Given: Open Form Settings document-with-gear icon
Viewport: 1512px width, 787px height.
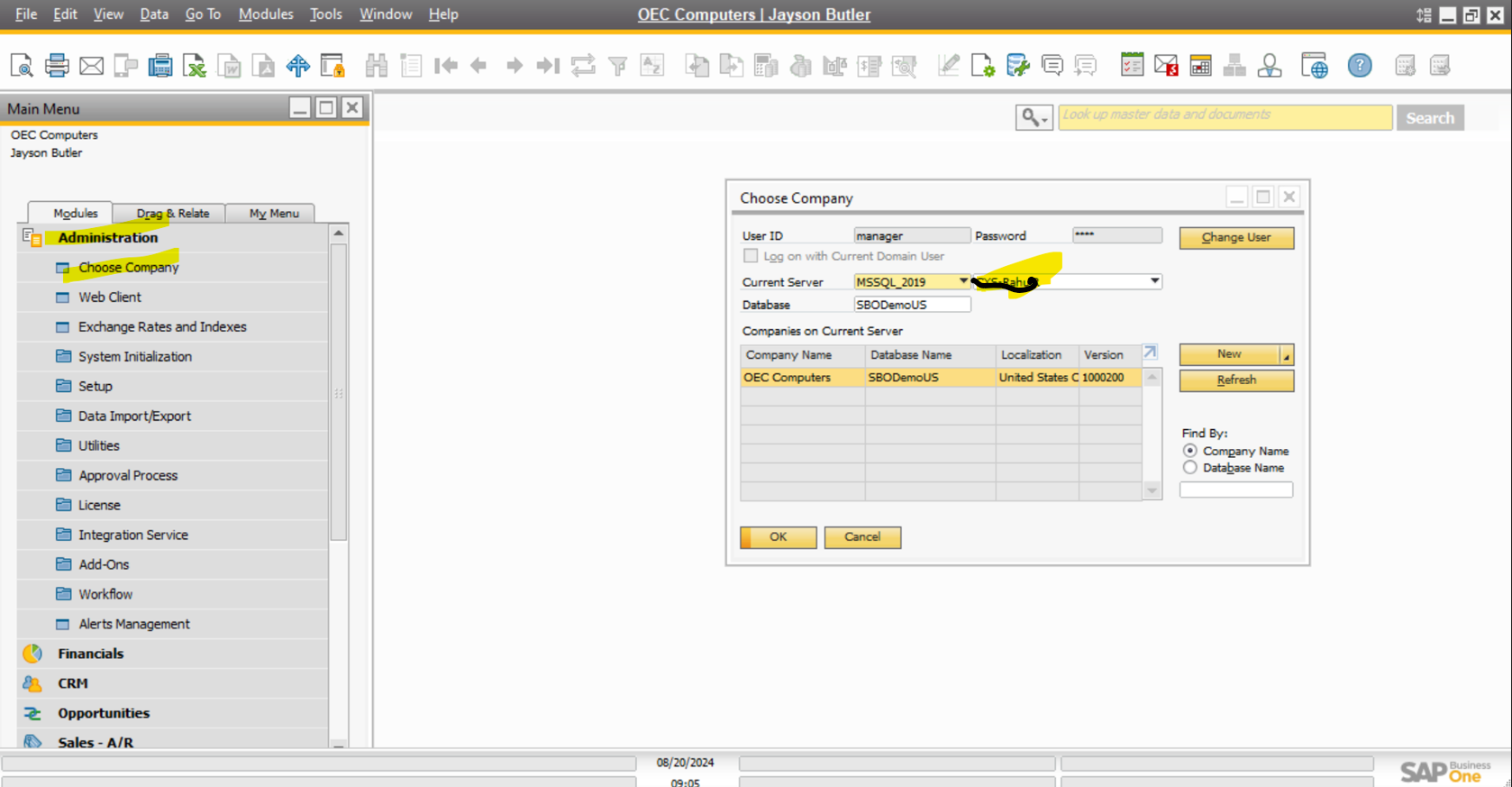Looking at the screenshot, I should point(983,65).
